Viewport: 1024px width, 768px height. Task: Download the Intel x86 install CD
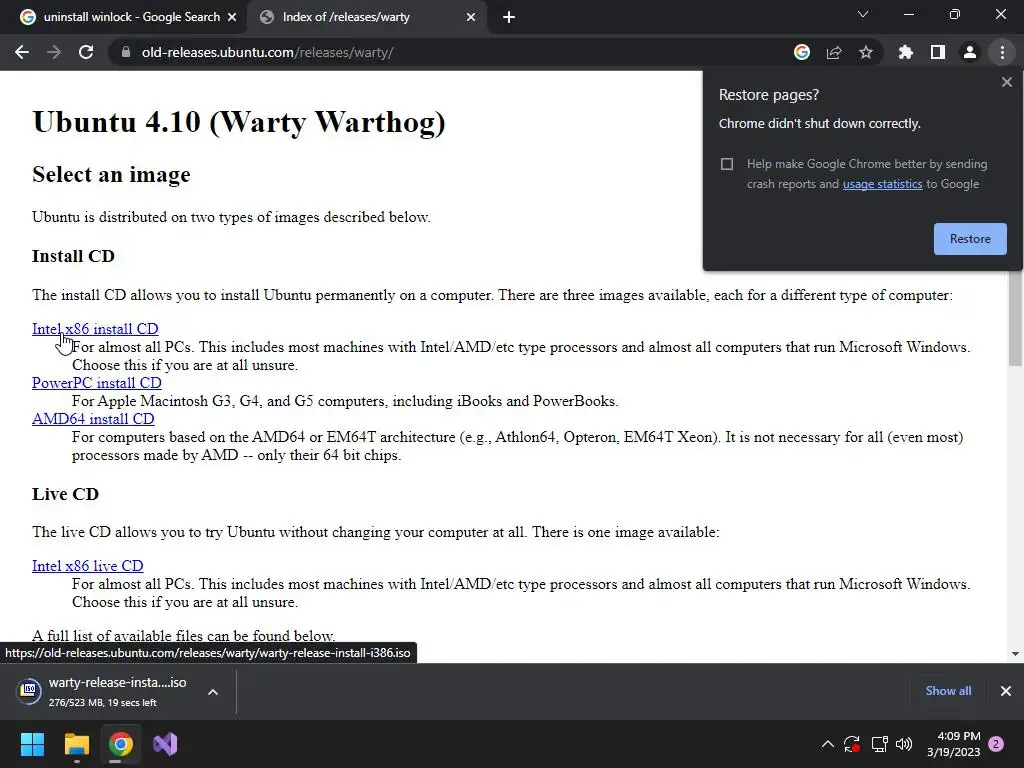(x=95, y=329)
